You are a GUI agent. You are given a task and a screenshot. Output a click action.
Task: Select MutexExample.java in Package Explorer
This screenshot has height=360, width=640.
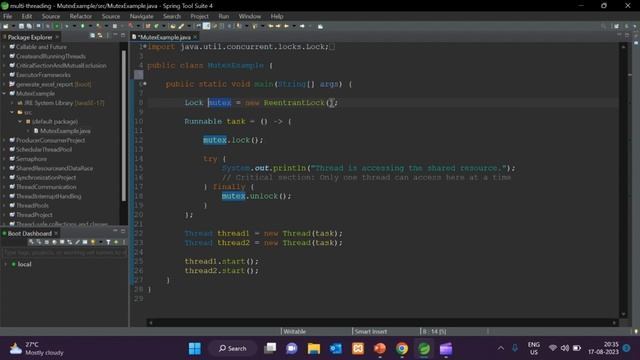click(65, 131)
